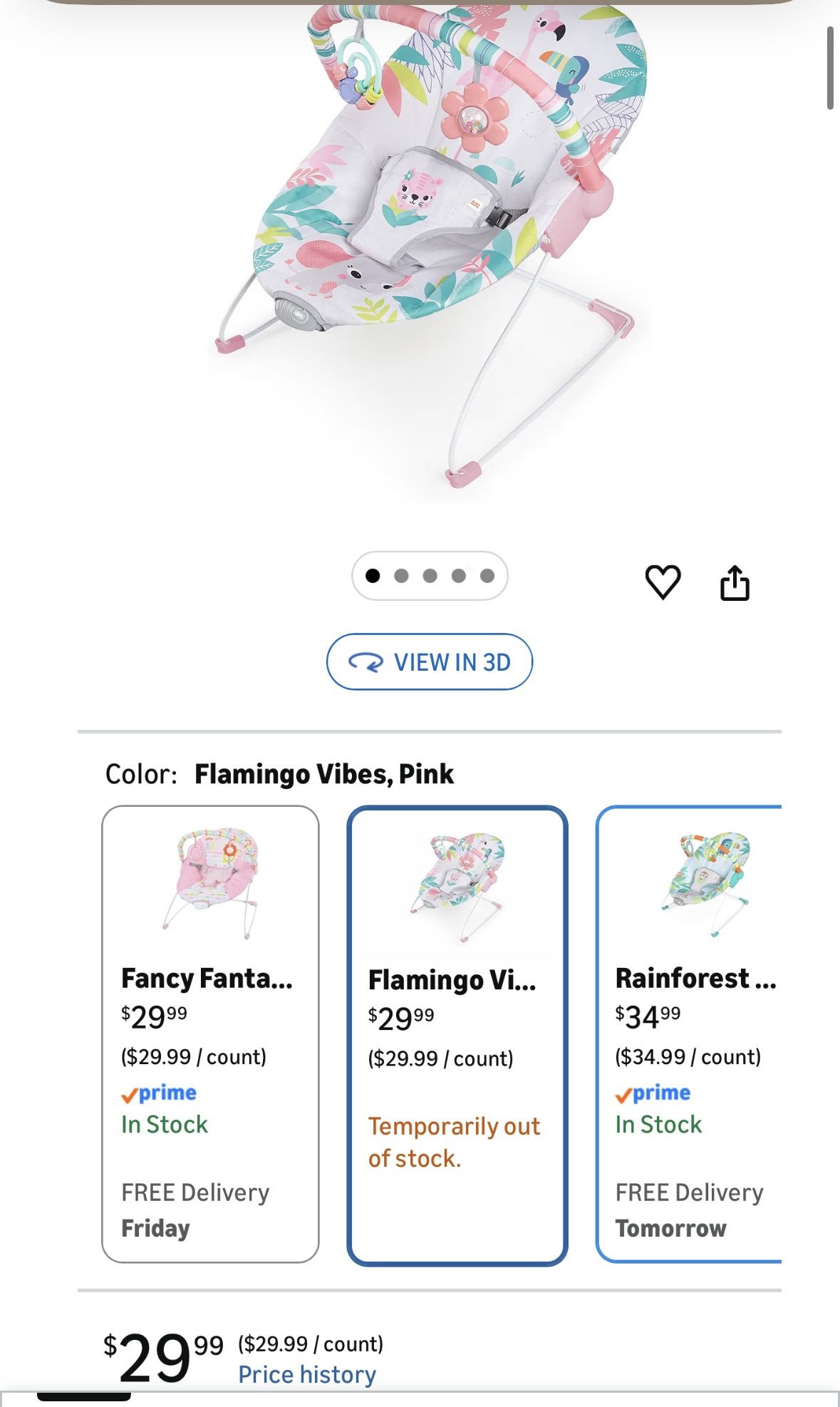Image resolution: width=840 pixels, height=1407 pixels.
Task: Open the VIEW IN 3D button
Action: point(429,661)
